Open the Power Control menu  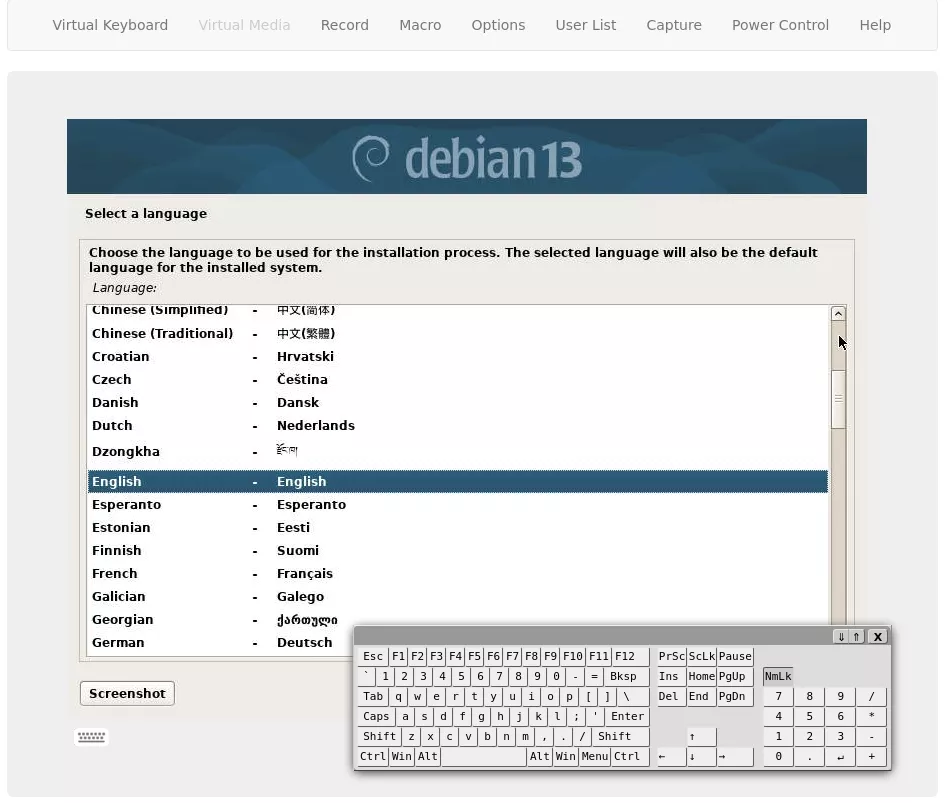[780, 25]
